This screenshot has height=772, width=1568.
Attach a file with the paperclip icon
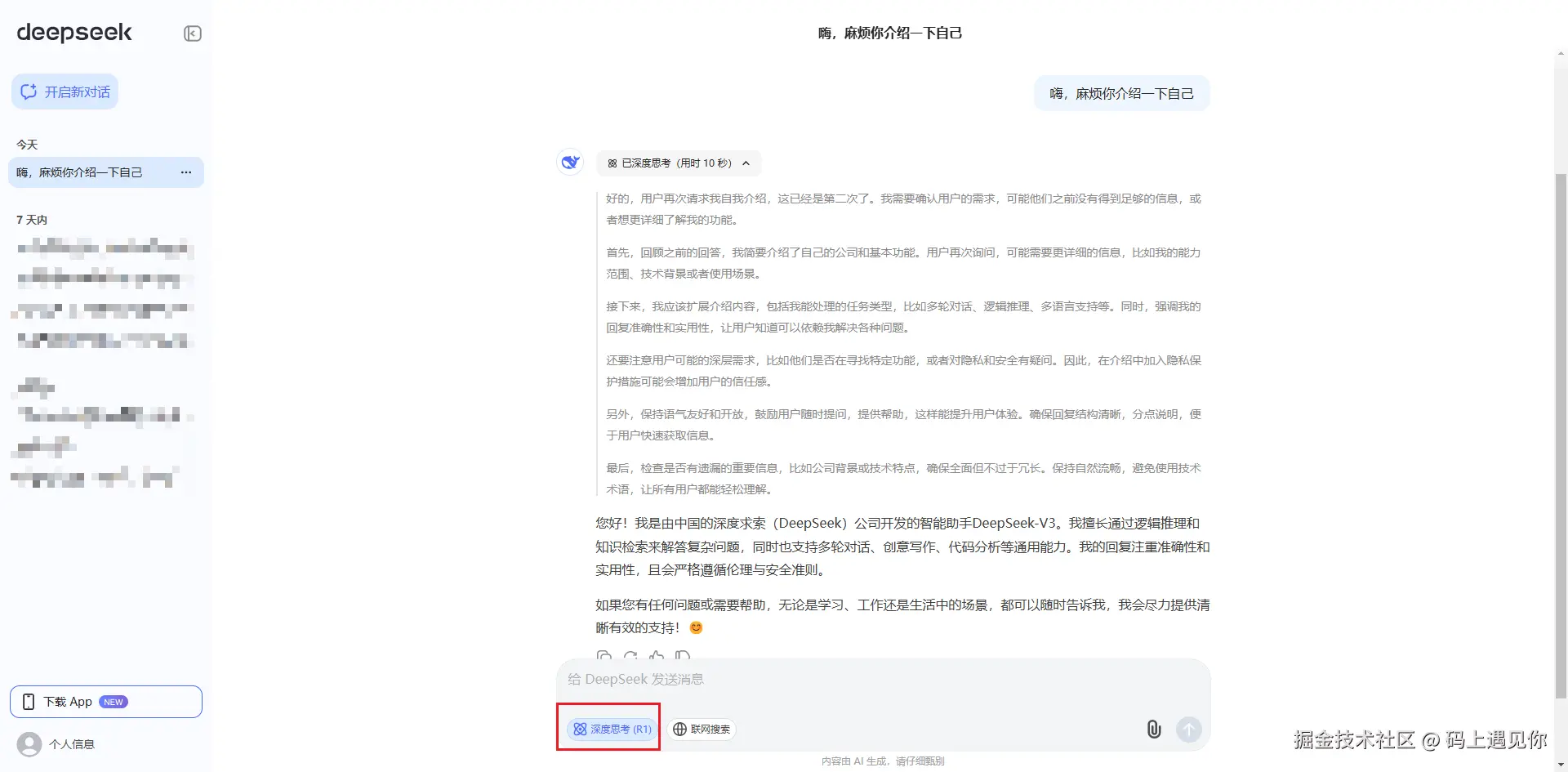coord(1154,729)
